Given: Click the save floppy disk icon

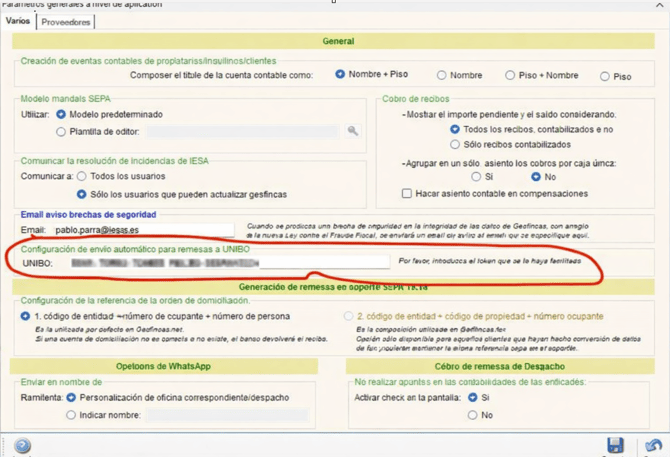Looking at the screenshot, I should tap(615, 445).
